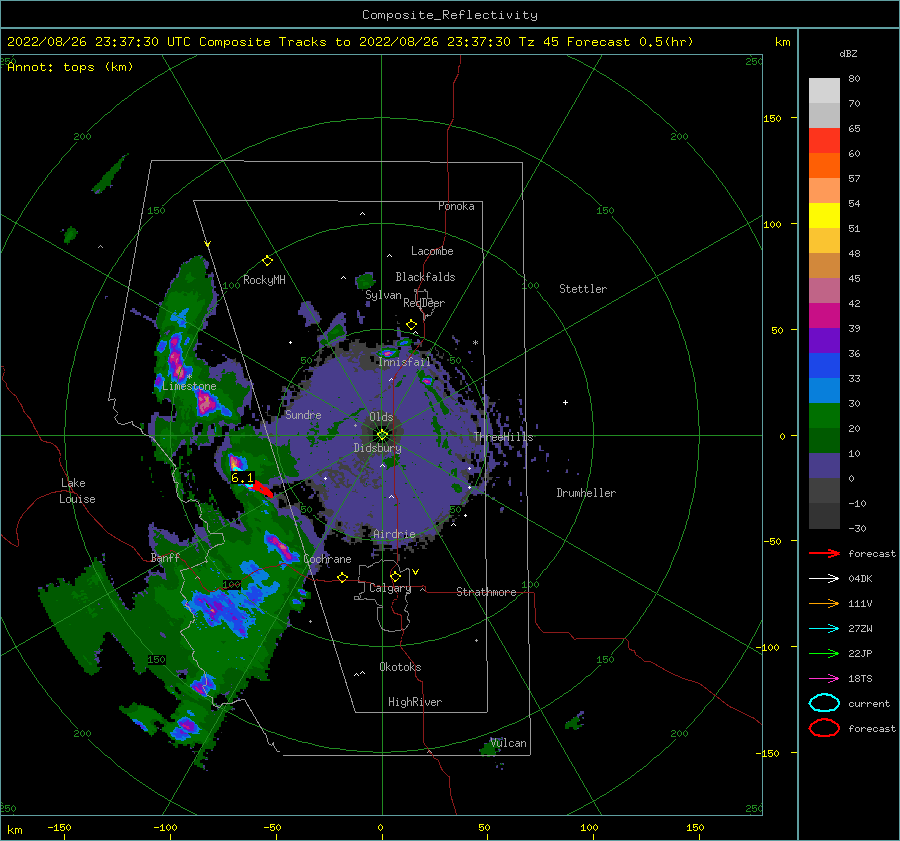Click the Olds city label
The height and width of the screenshot is (841, 900).
[x=381, y=417]
